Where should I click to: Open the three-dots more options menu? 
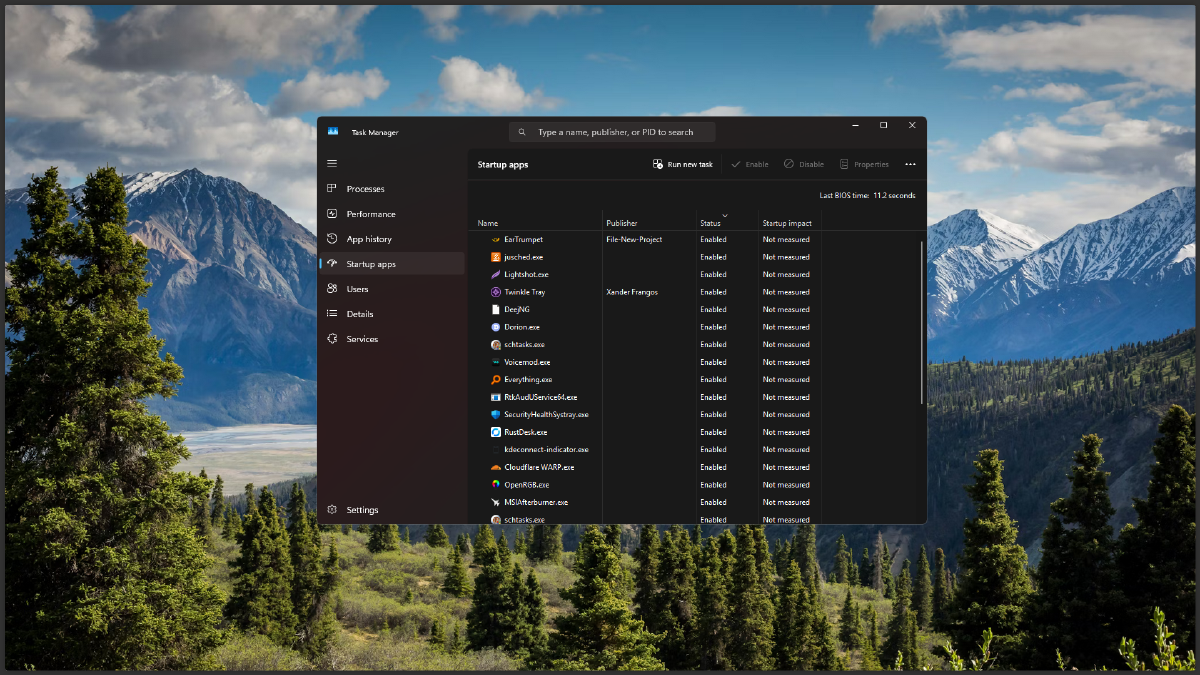point(910,164)
